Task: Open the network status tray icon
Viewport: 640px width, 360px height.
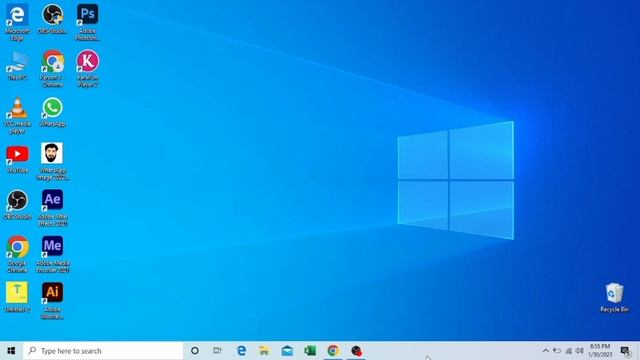Action: pos(569,351)
